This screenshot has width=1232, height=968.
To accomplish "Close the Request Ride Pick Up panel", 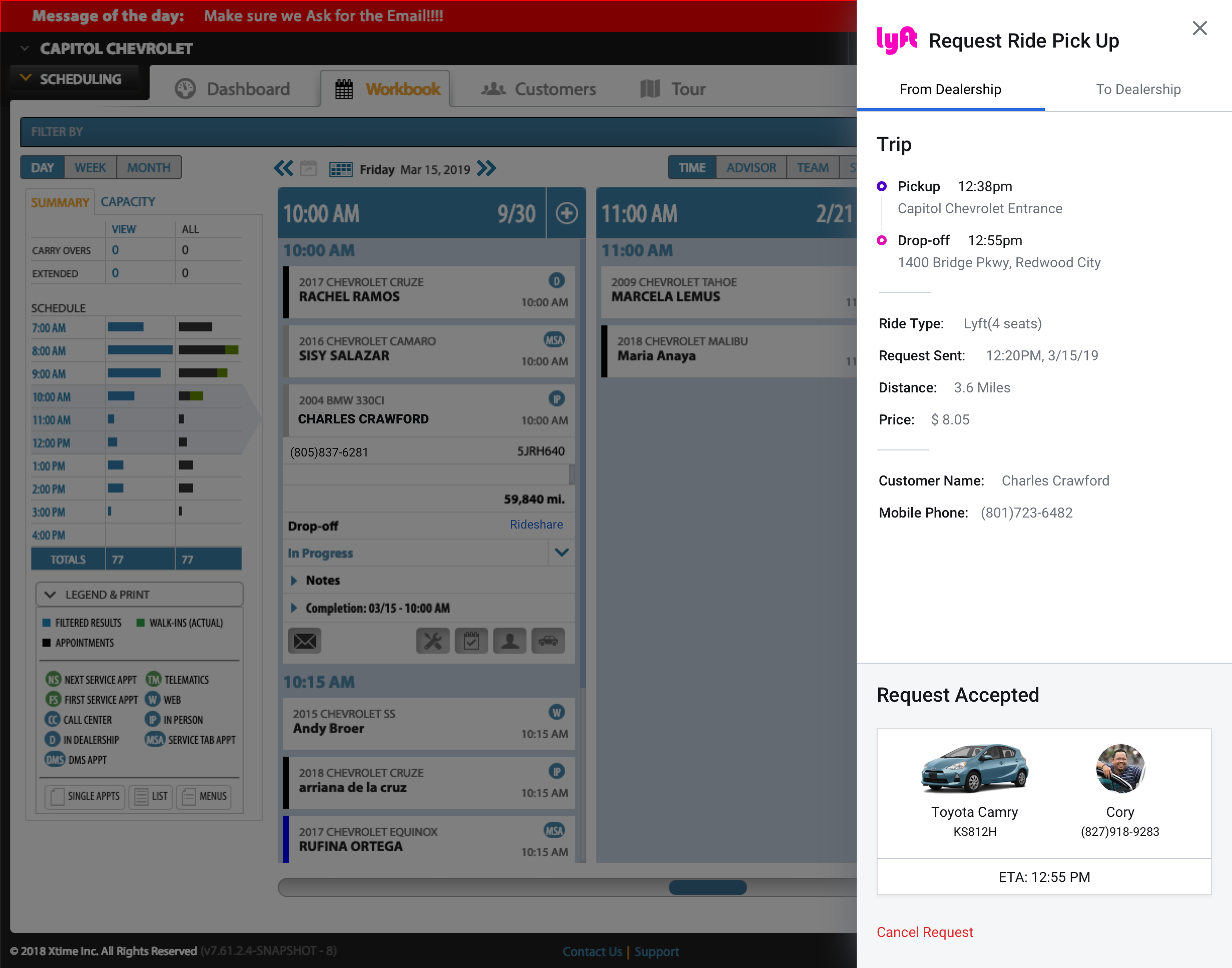I will tap(1199, 29).
